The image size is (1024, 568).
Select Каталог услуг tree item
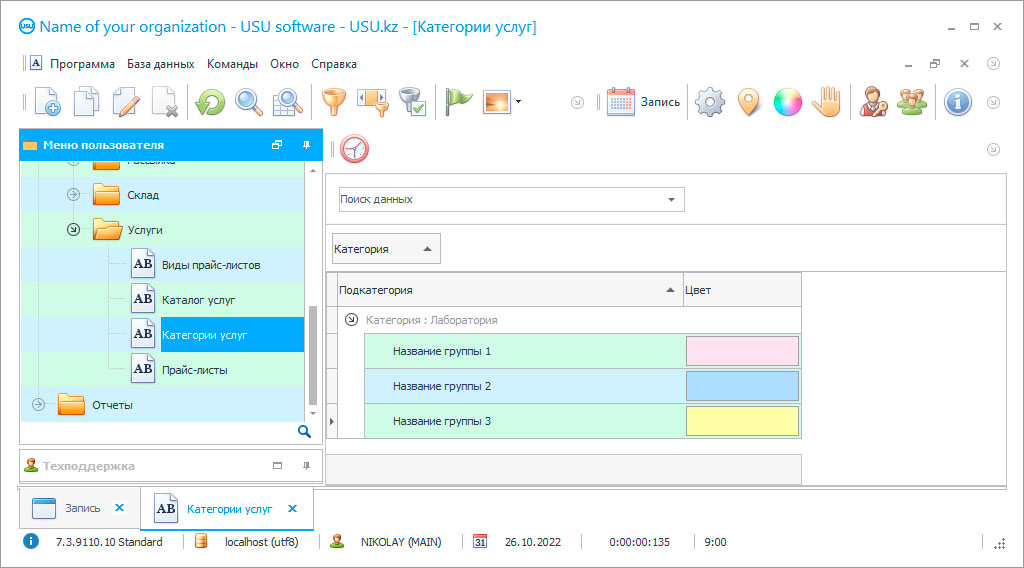pos(199,300)
